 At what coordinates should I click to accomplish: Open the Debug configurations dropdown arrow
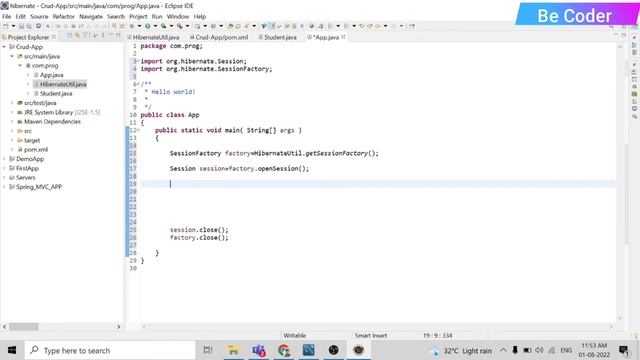click(x=139, y=26)
